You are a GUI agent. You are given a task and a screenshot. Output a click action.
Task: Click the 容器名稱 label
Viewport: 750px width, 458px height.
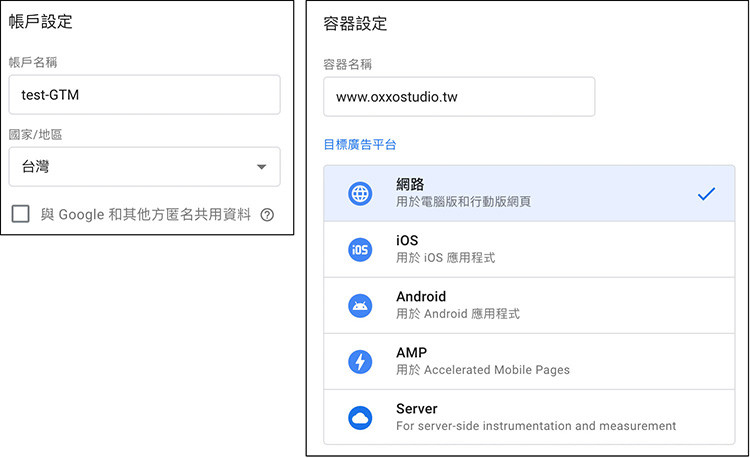pos(348,64)
